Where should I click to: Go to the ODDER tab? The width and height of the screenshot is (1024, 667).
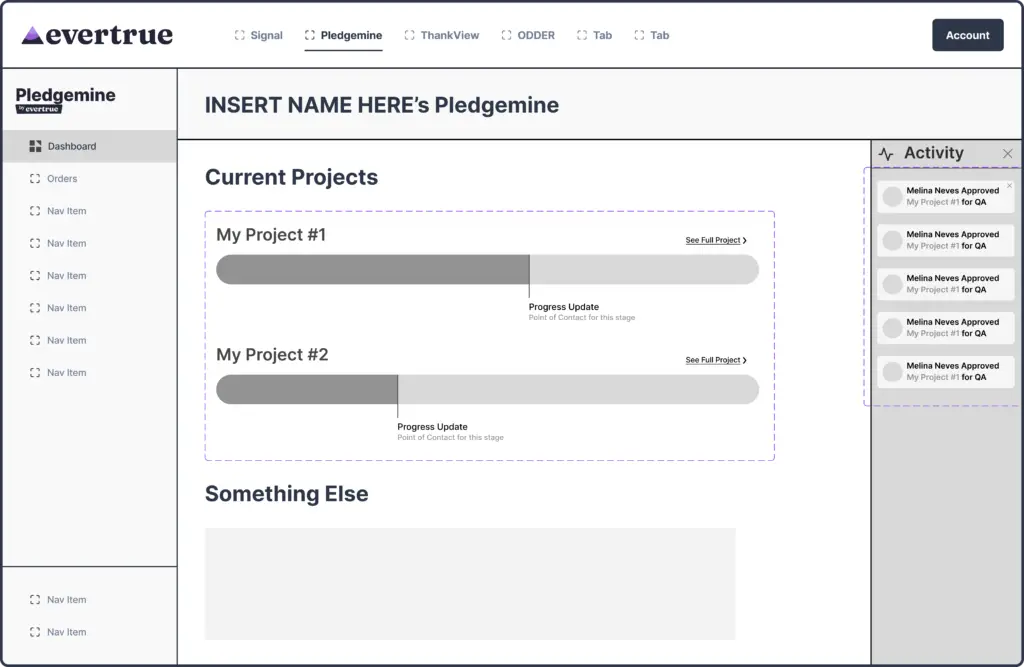point(528,35)
